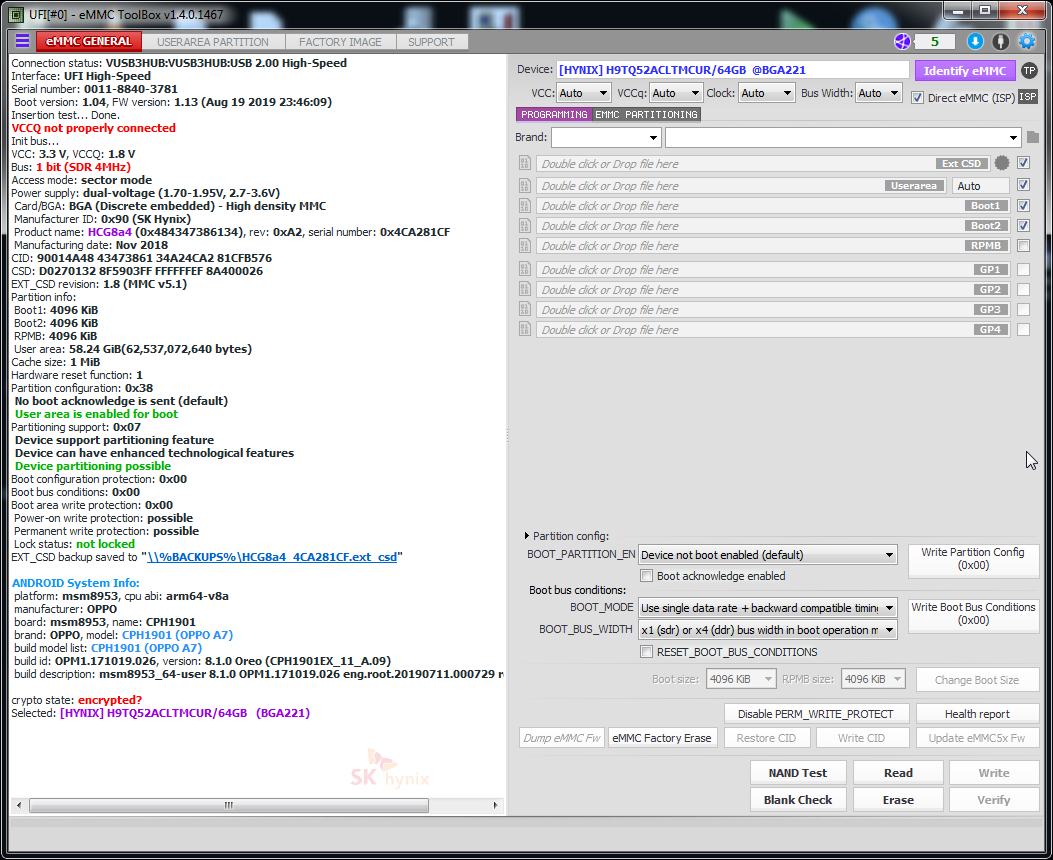Open the VCC voltage dropdown
The image size is (1053, 860).
(584, 93)
